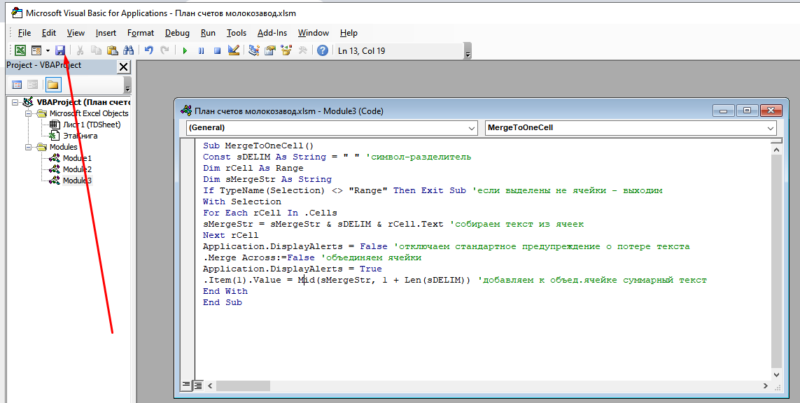
Task: Click the Copy toolbar icon
Action: (96, 51)
